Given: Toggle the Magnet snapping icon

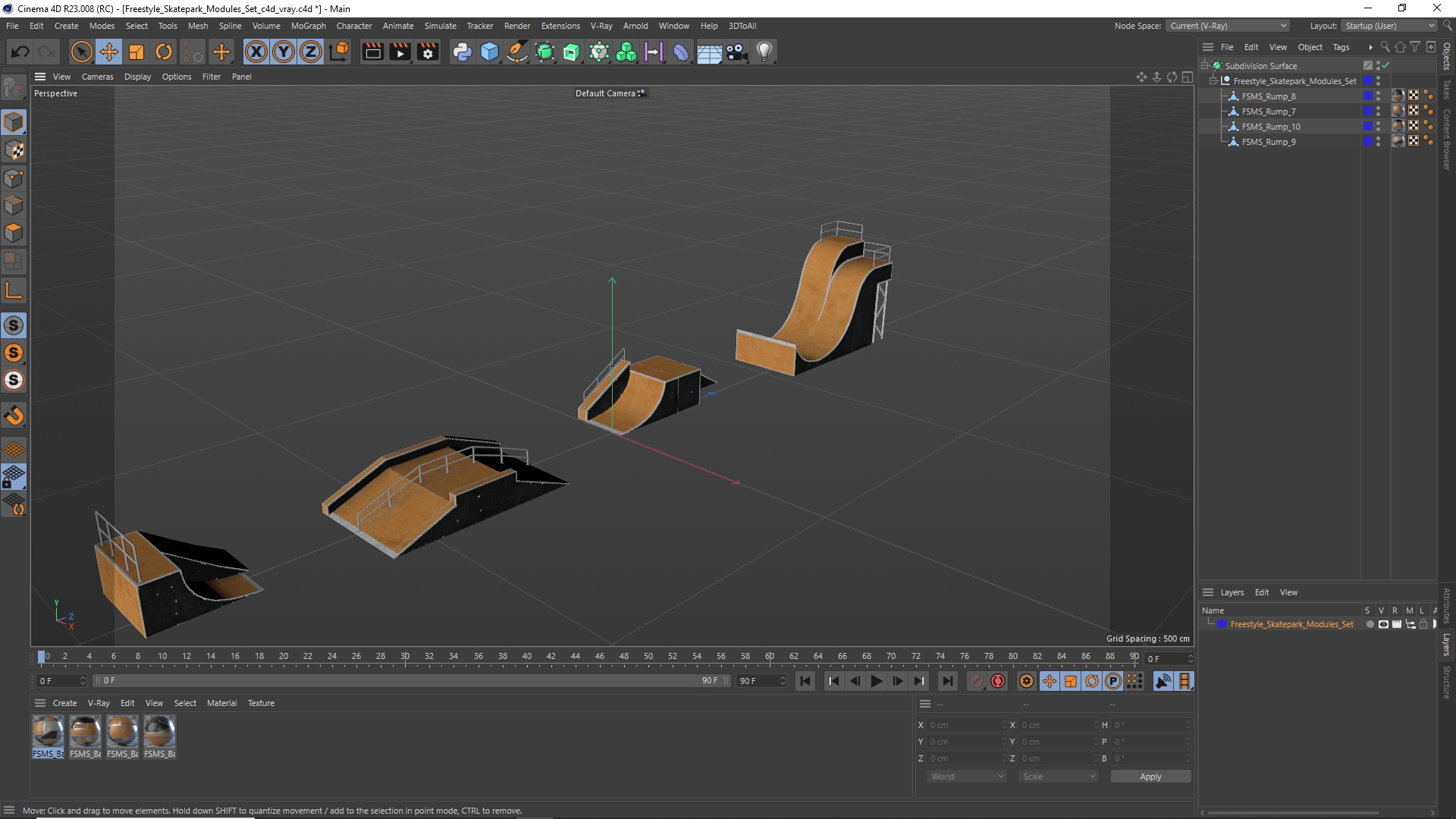Looking at the screenshot, I should point(14,416).
